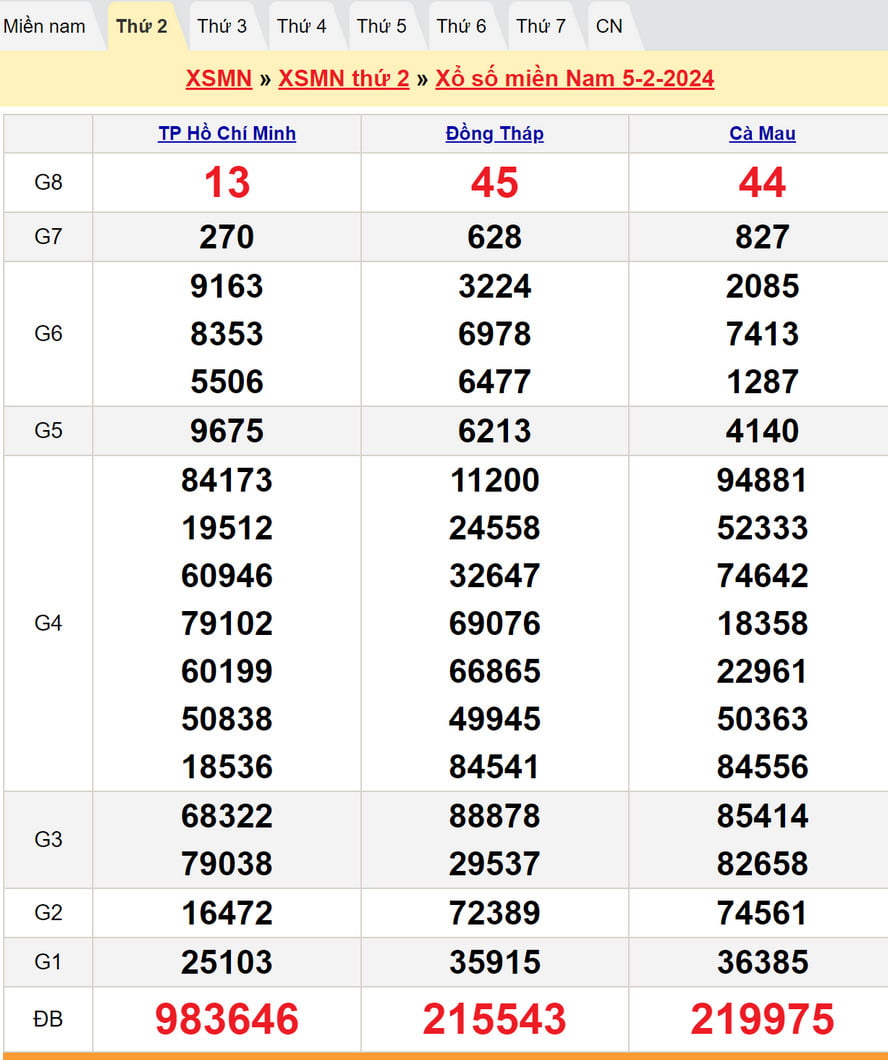The height and width of the screenshot is (1060, 888).
Task: Open the Thứ 5 results tab
Action: (382, 26)
